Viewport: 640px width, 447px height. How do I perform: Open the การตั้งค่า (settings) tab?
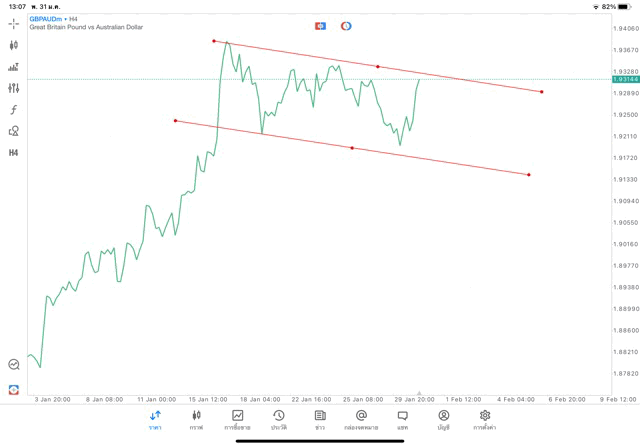click(x=485, y=420)
